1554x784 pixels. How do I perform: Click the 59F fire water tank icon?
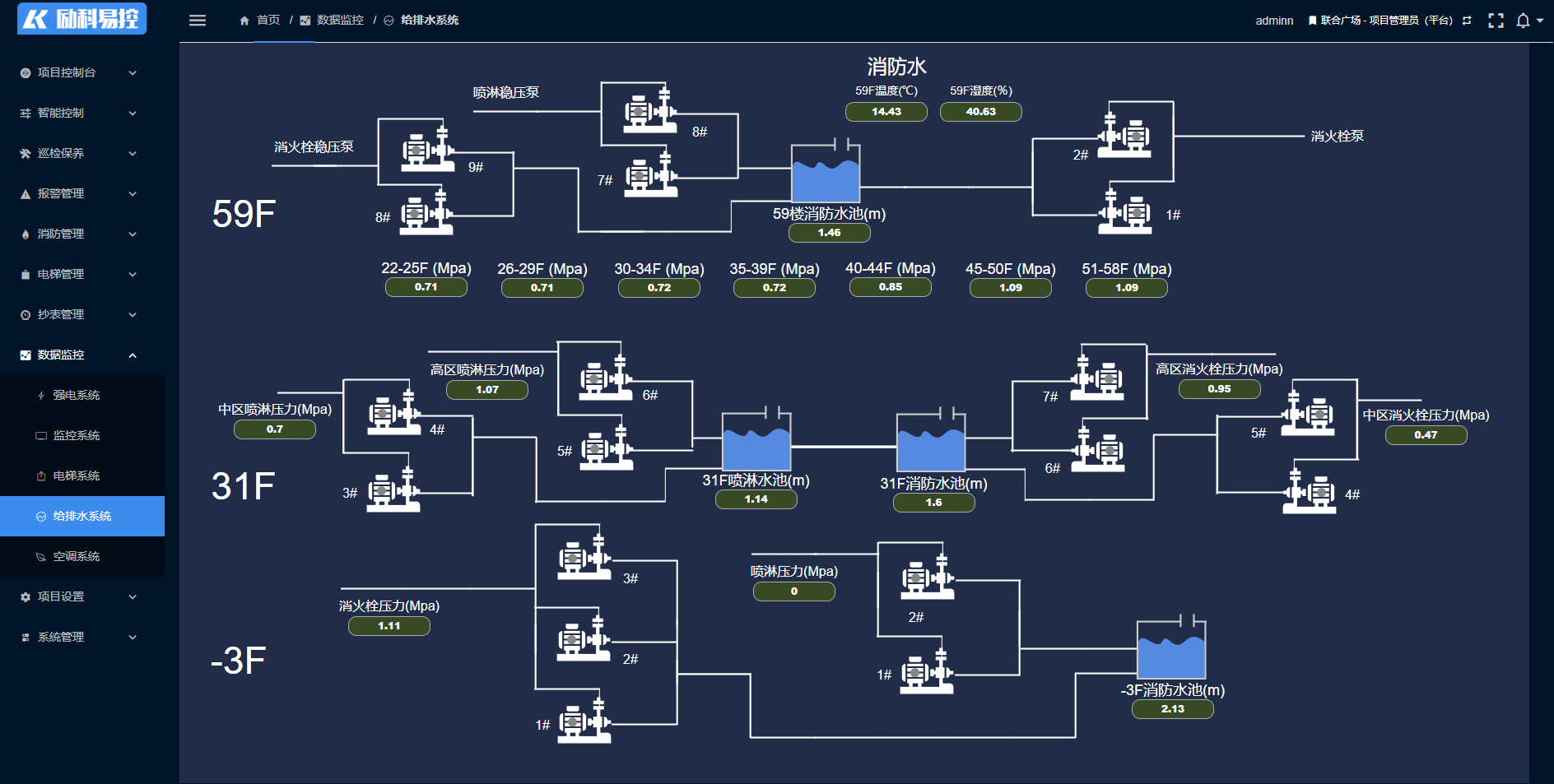pyautogui.click(x=826, y=173)
